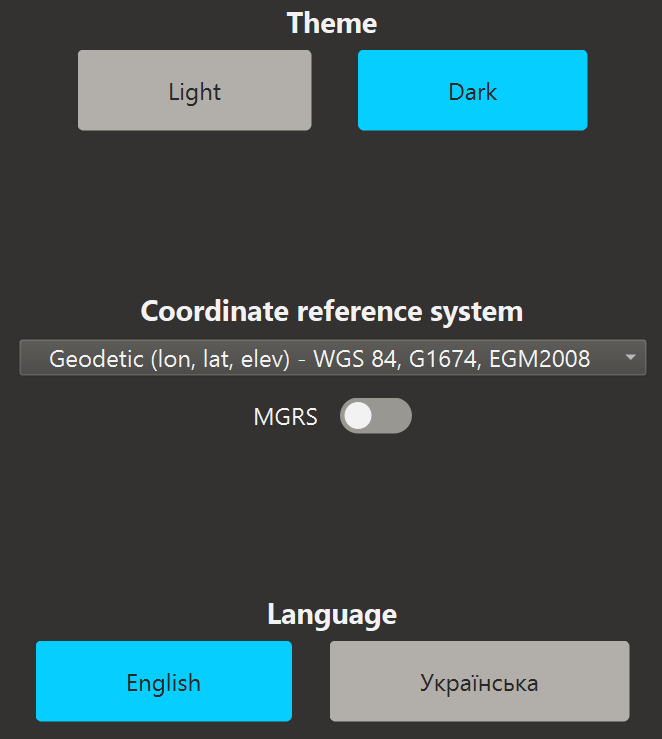Switch language to English
662x739 pixels.
click(164, 681)
